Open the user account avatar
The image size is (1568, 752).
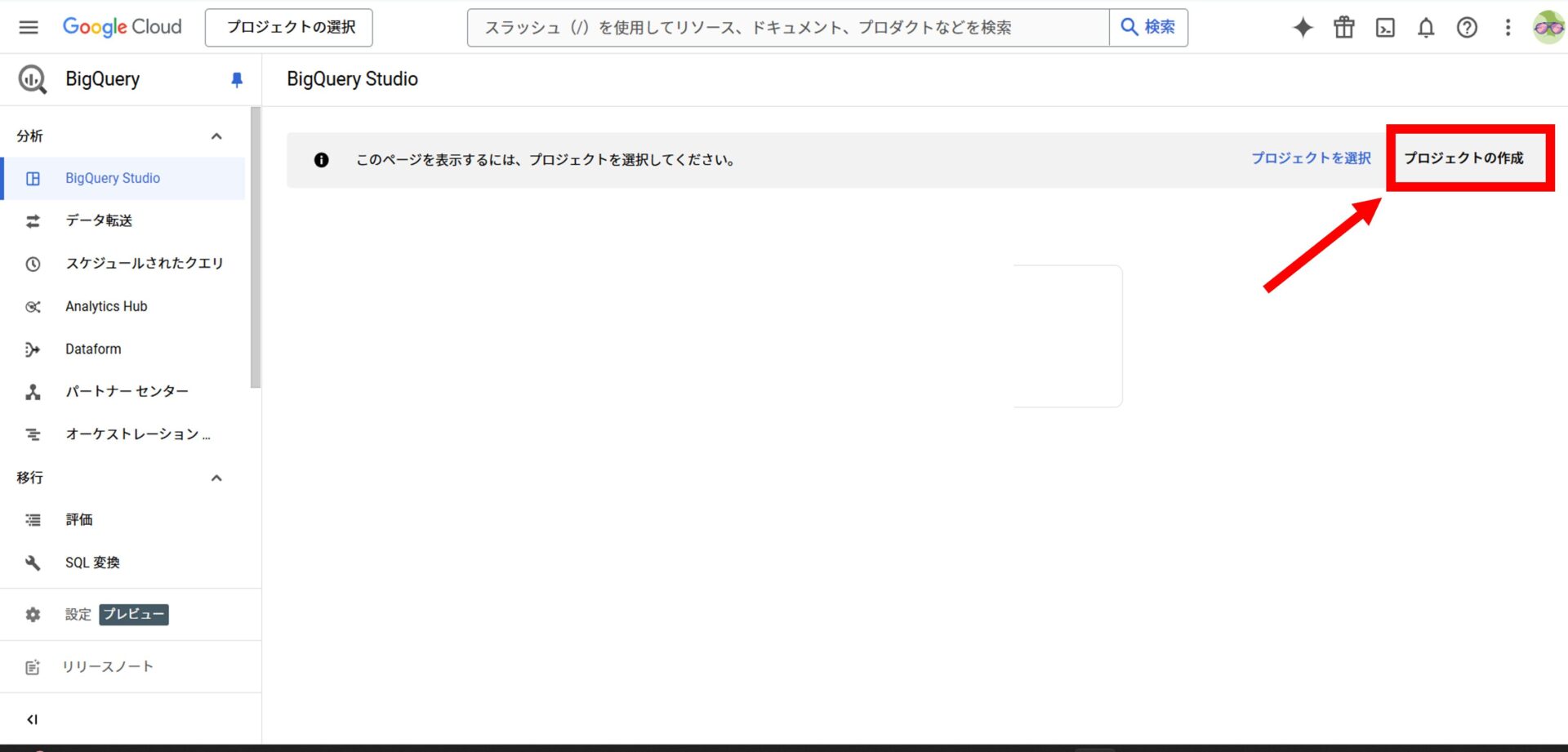pyautogui.click(x=1548, y=28)
